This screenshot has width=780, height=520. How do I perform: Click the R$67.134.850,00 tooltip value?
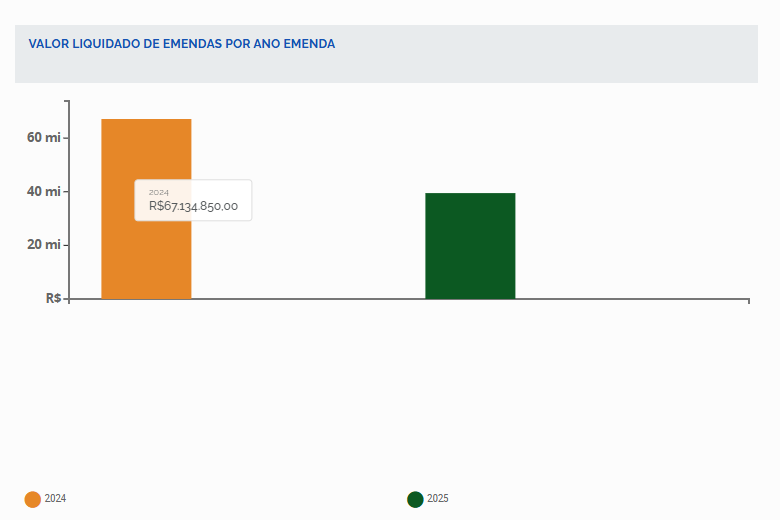tap(193, 206)
